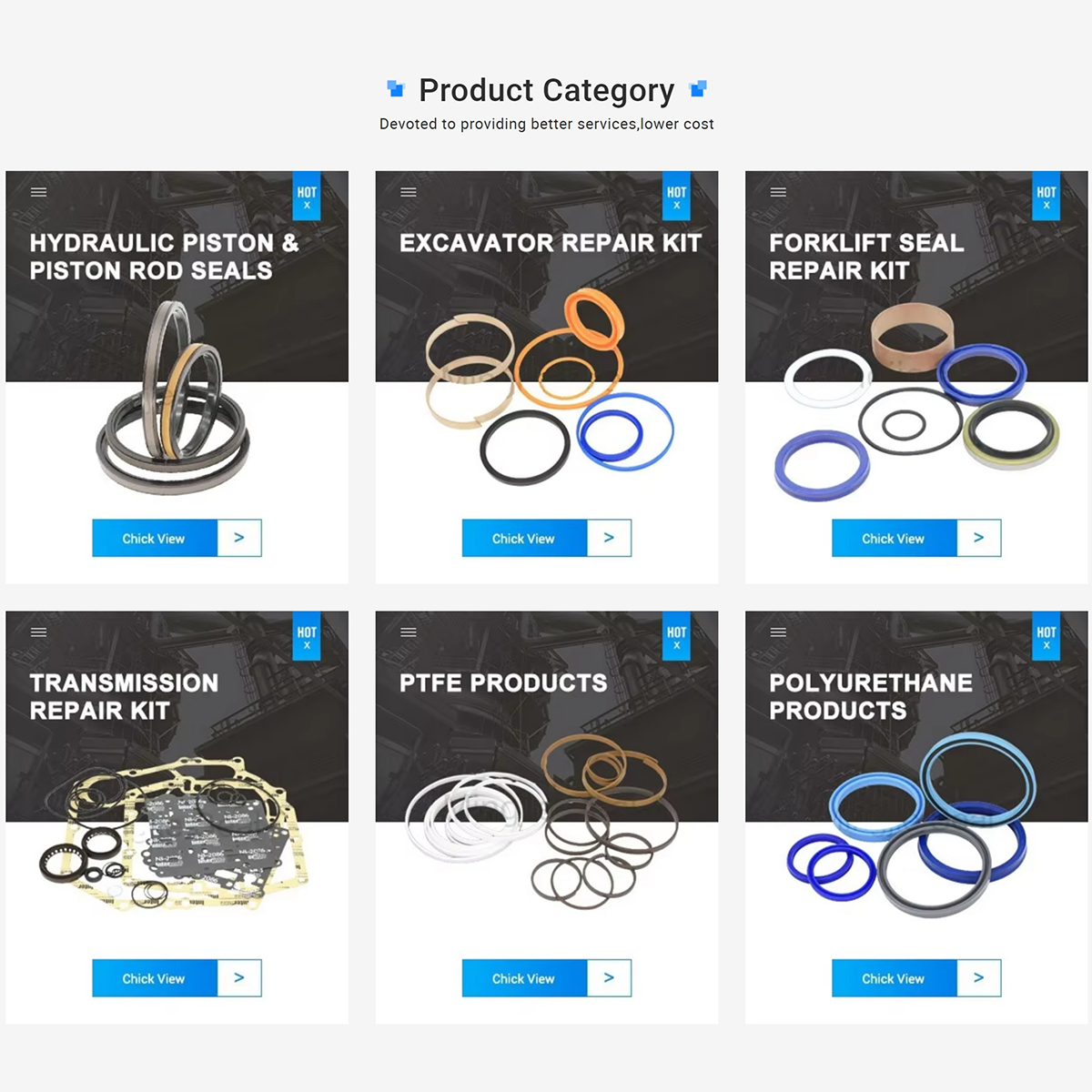The image size is (1092, 1092).
Task: Click Chick View under Polyurethane Products
Action: (x=894, y=978)
